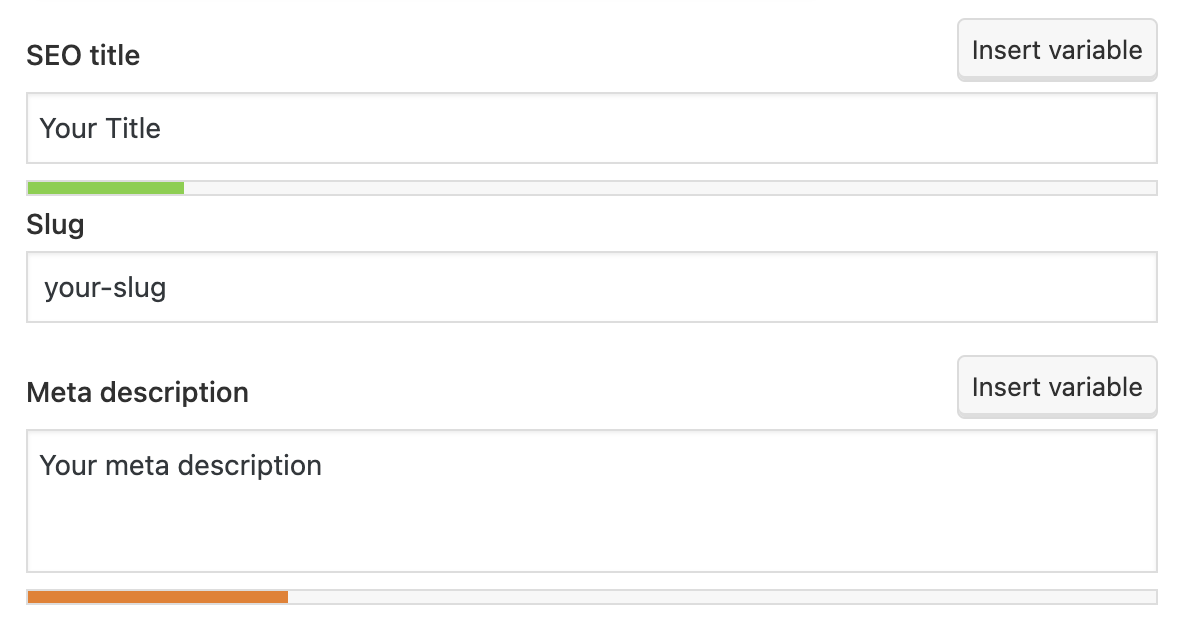The width and height of the screenshot is (1178, 632).
Task: Click 'Your meta description' placeholder text
Action: click(x=180, y=465)
